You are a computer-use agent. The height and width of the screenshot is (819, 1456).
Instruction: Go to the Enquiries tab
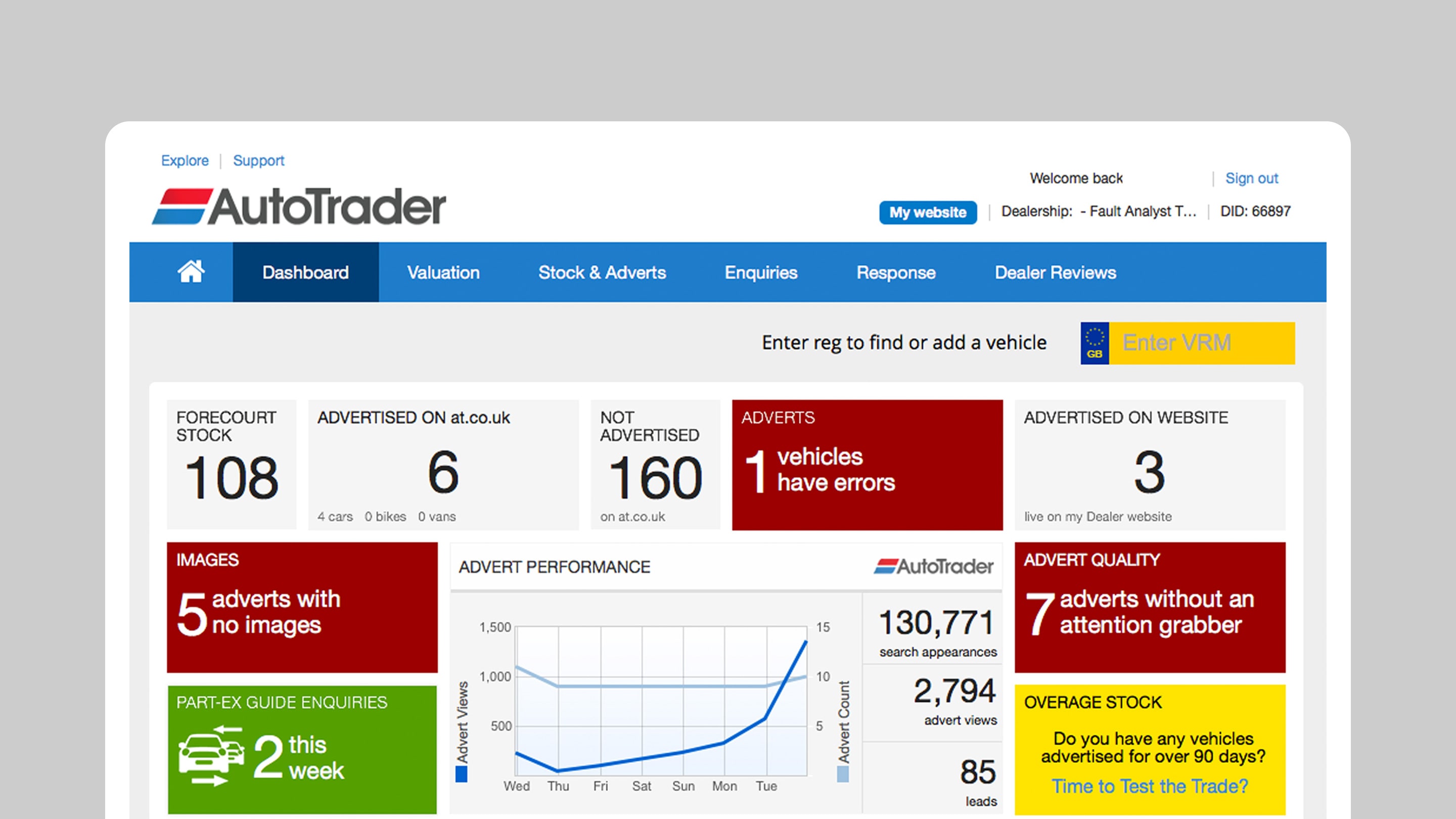(761, 272)
